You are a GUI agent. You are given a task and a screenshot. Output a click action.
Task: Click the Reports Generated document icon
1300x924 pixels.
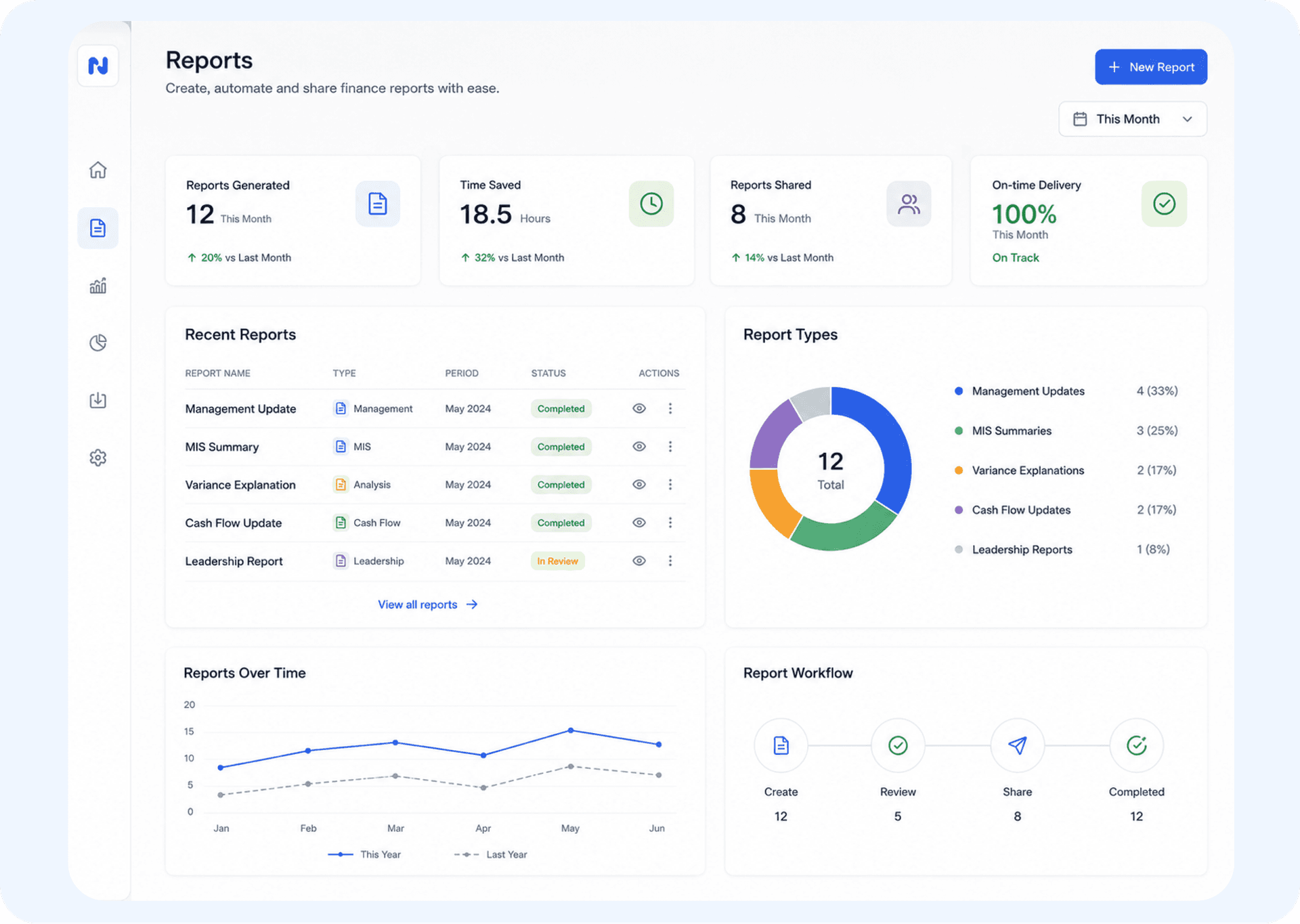pos(378,204)
